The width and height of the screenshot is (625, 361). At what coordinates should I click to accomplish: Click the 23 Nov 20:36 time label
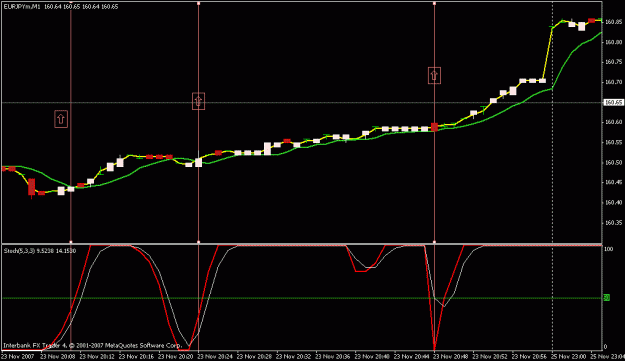coord(333,356)
